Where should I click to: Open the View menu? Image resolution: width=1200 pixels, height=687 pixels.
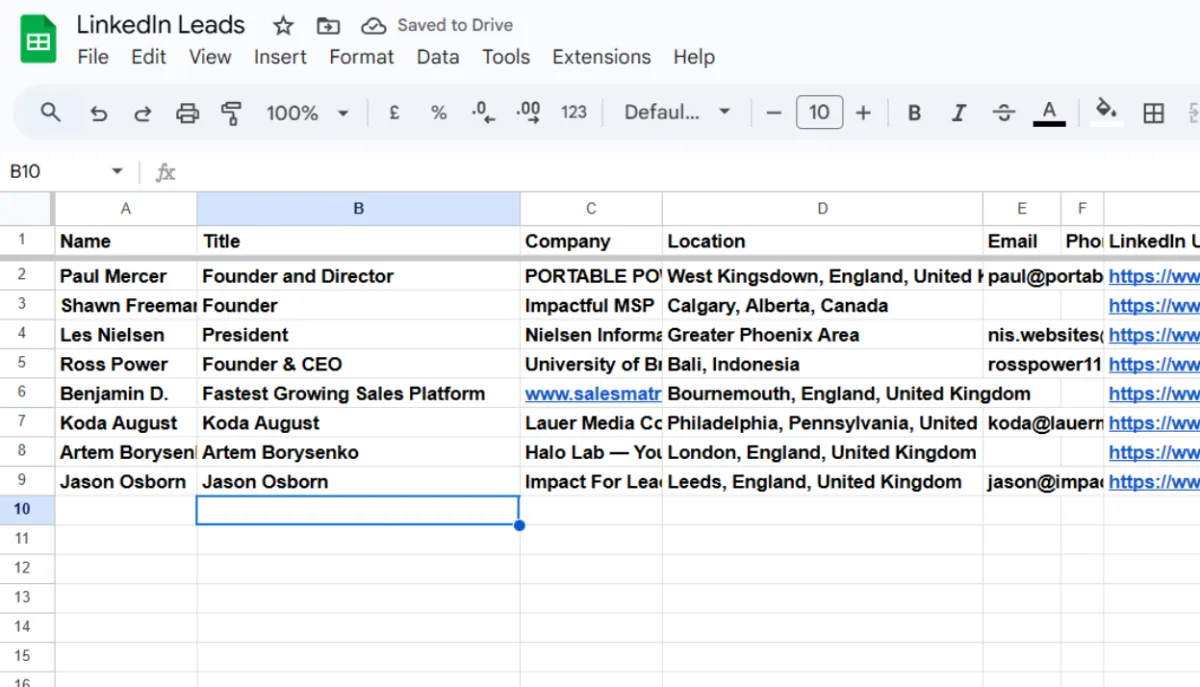[x=210, y=57]
